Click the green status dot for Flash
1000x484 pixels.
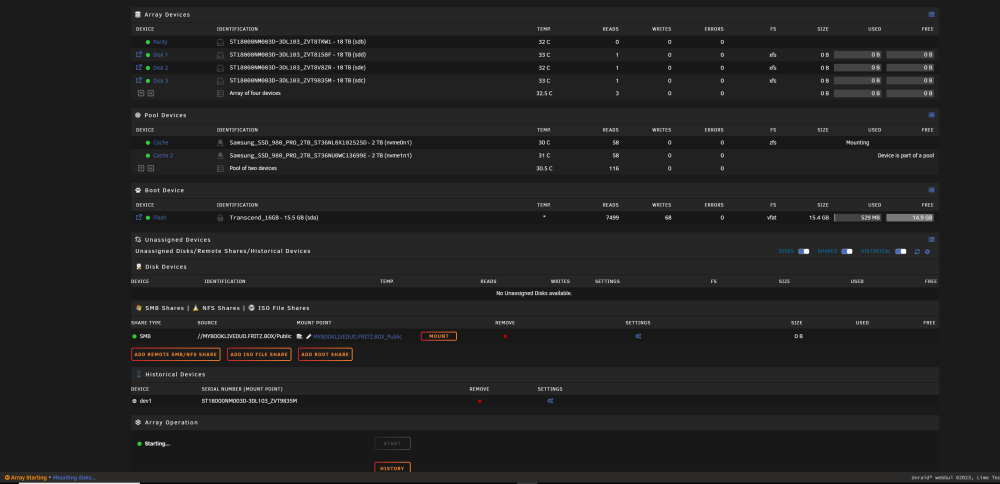tap(148, 217)
